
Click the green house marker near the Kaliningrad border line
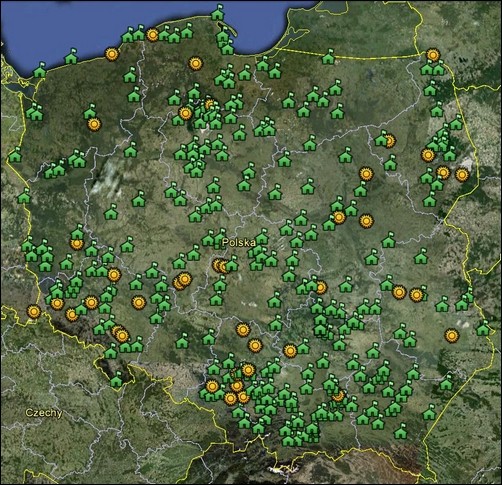(328, 57)
